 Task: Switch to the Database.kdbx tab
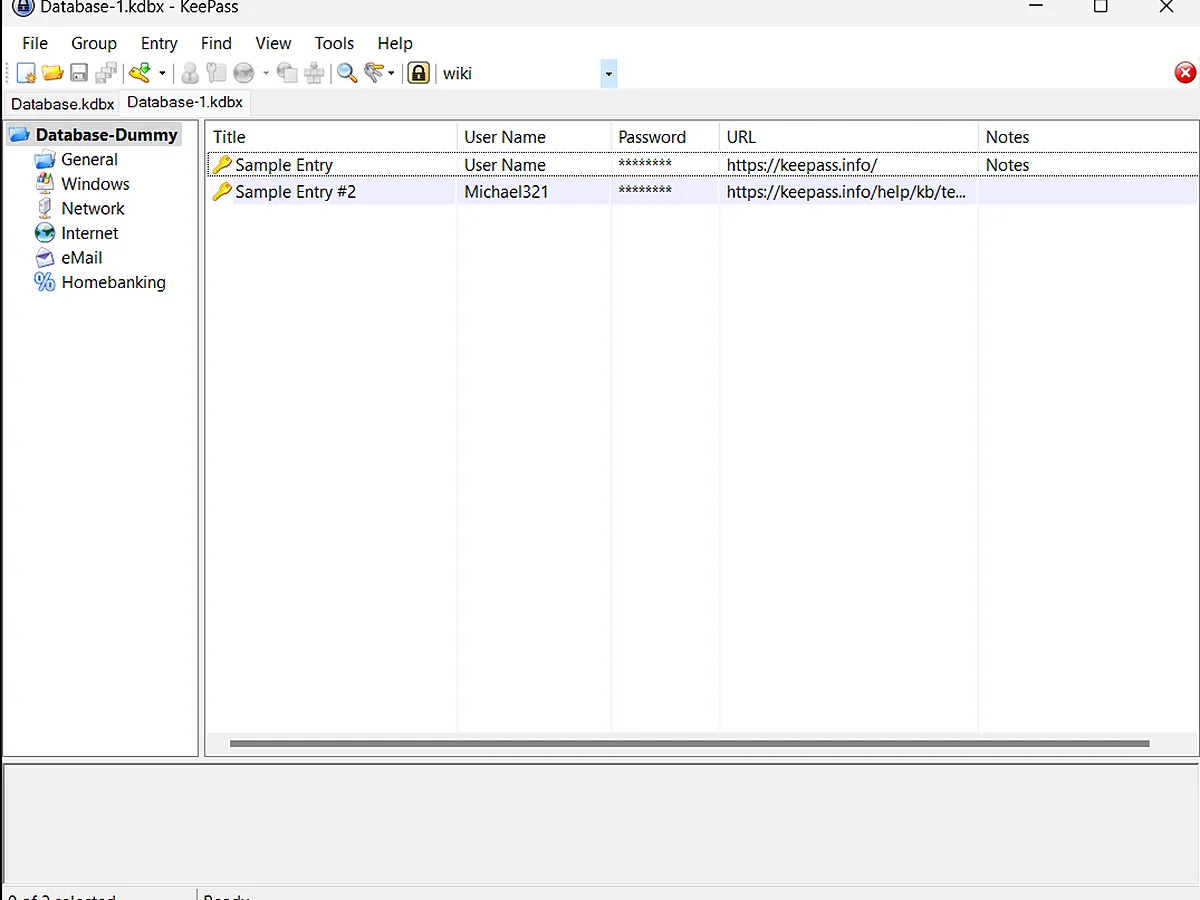pos(62,104)
